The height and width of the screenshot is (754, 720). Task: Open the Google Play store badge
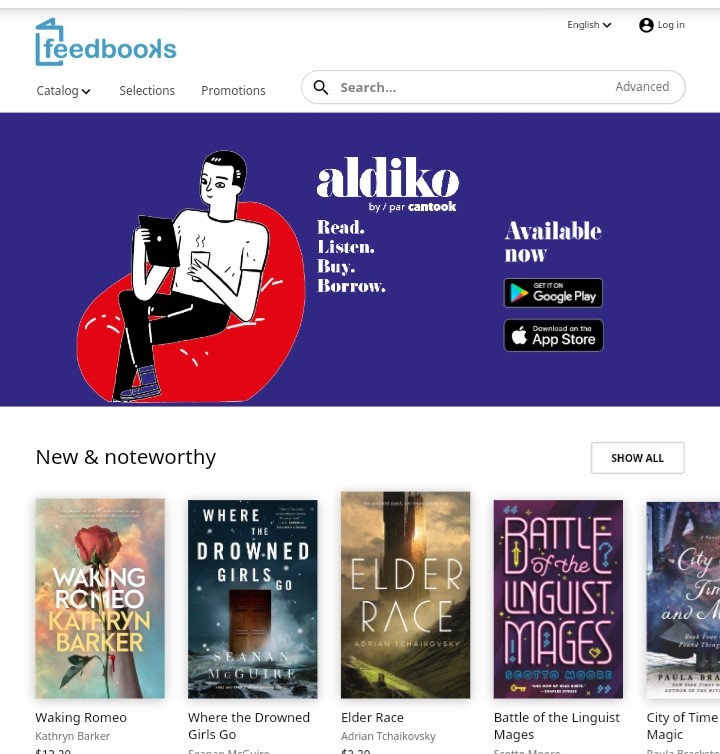[x=553, y=293]
